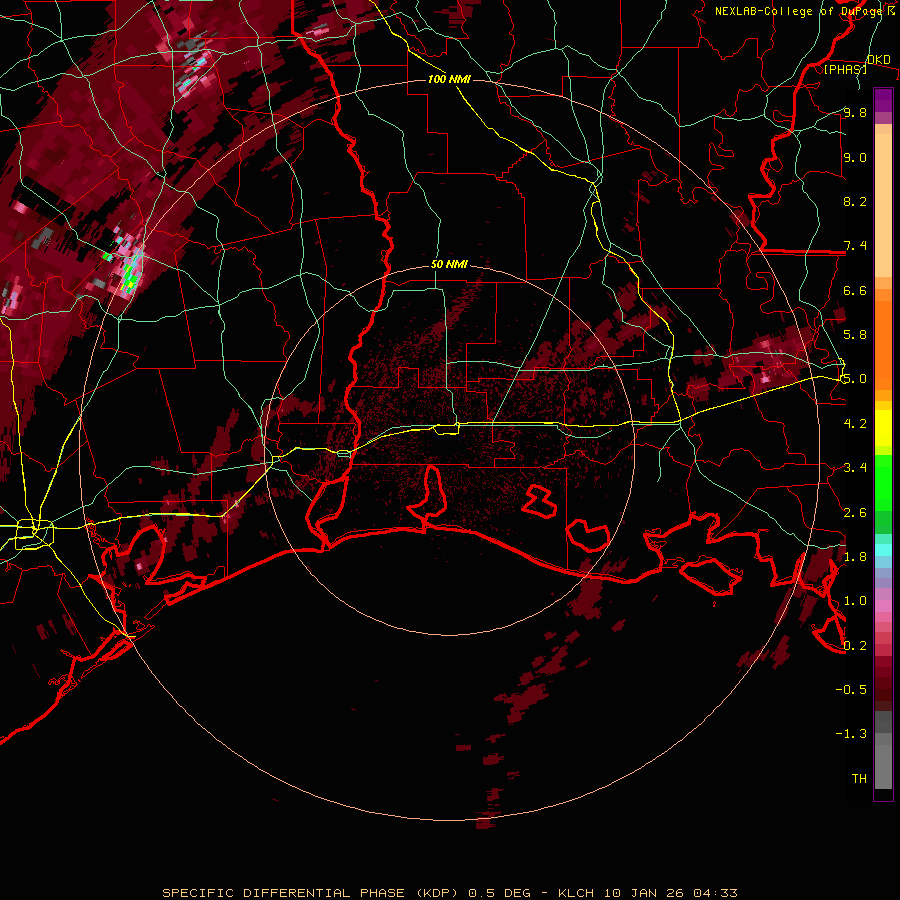Click the 5.0 value on the color scale
The width and height of the screenshot is (900, 900).
tap(855, 379)
